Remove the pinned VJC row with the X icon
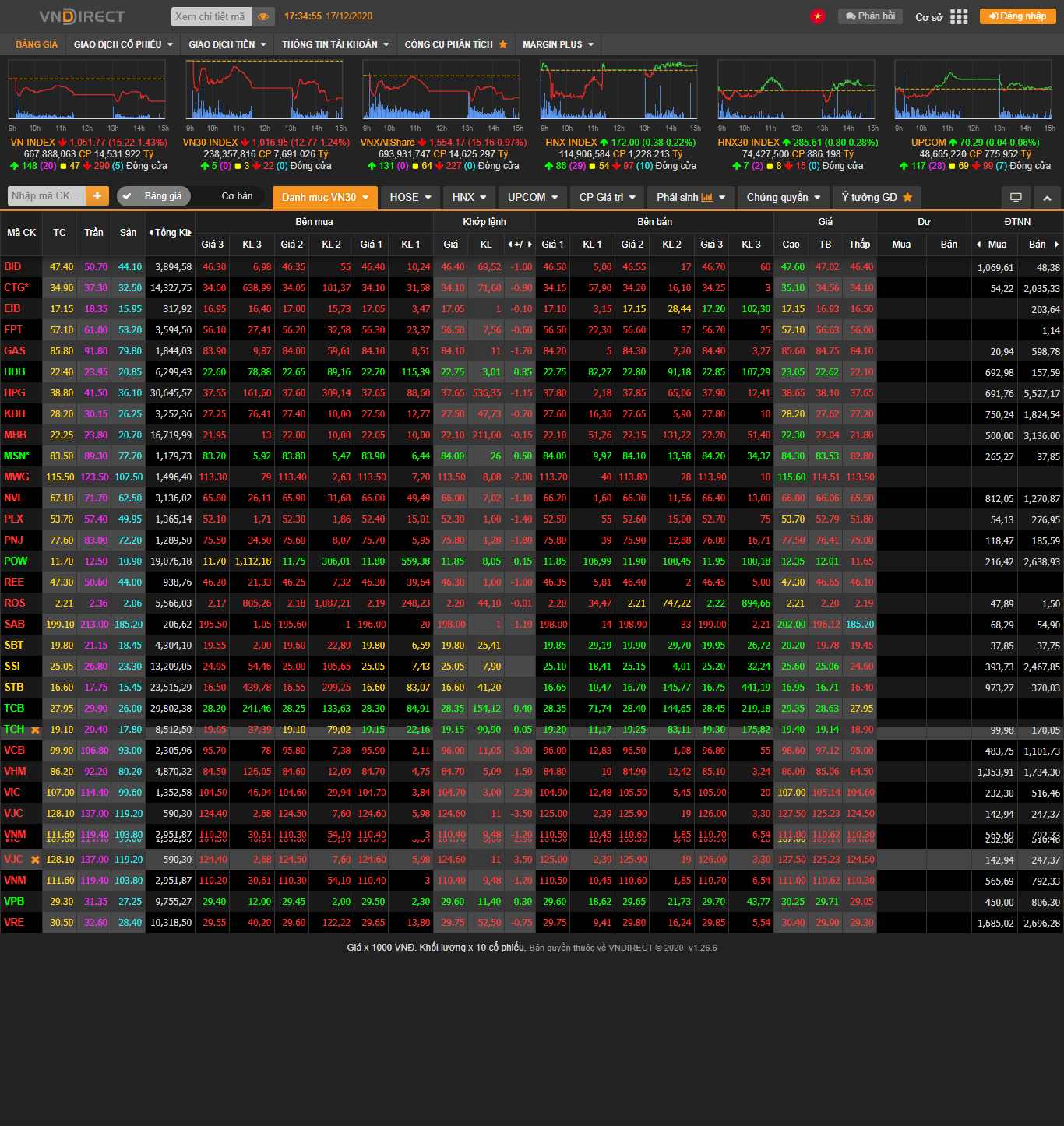This screenshot has width=1064, height=1126. (35, 860)
